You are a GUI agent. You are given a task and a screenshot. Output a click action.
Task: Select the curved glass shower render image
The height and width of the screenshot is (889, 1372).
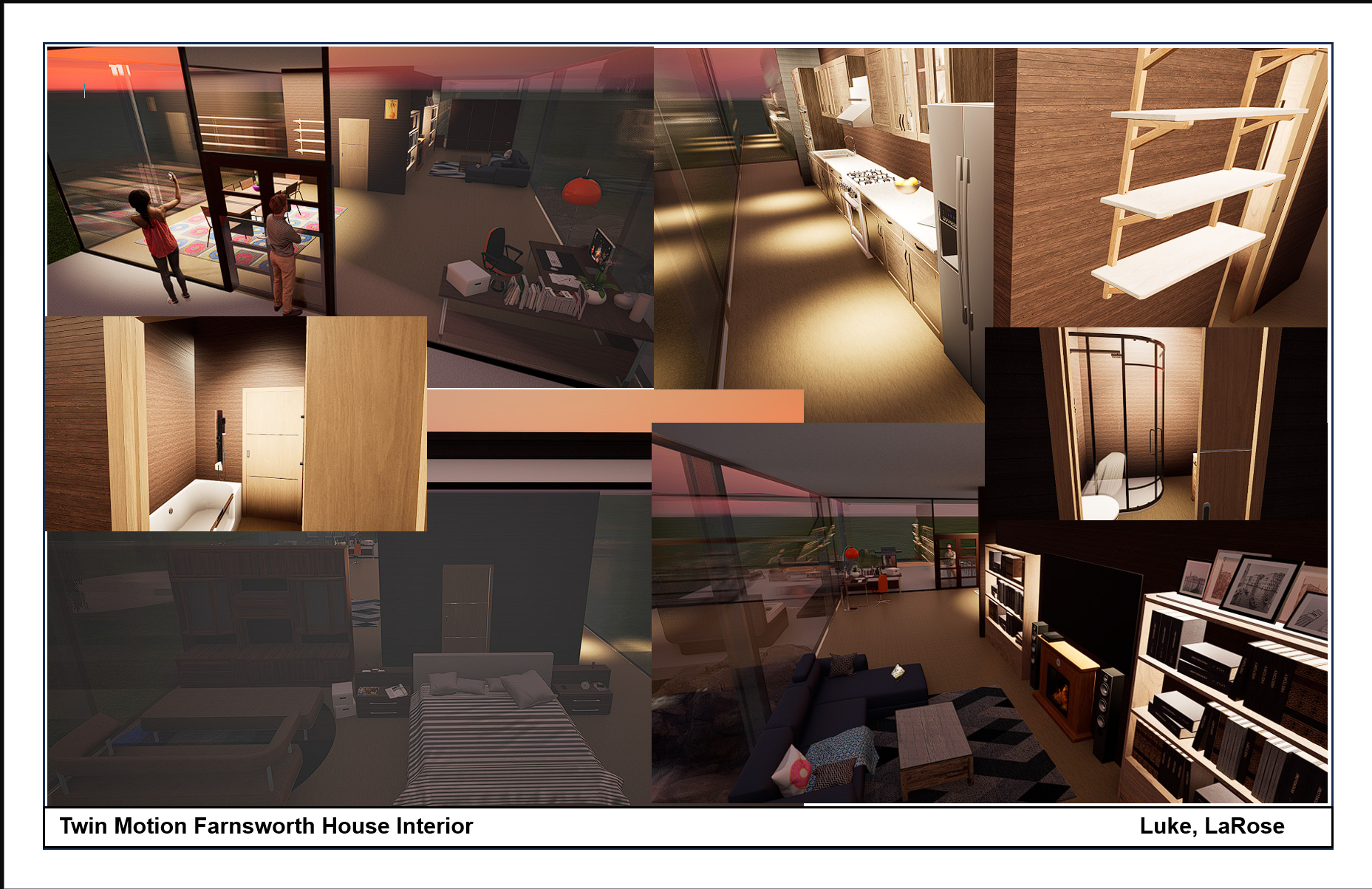(1156, 423)
